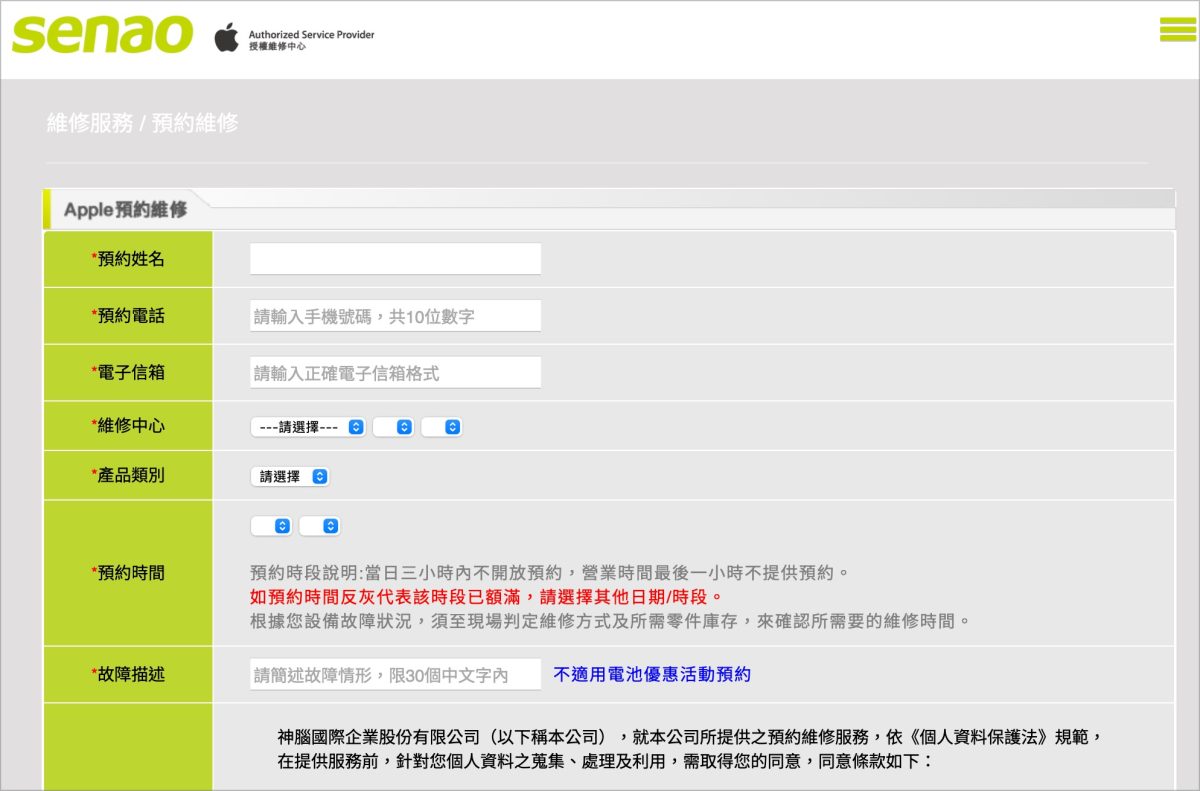The height and width of the screenshot is (791, 1200).
Task: Click the Apple預約維修 section tab
Action: (x=125, y=210)
